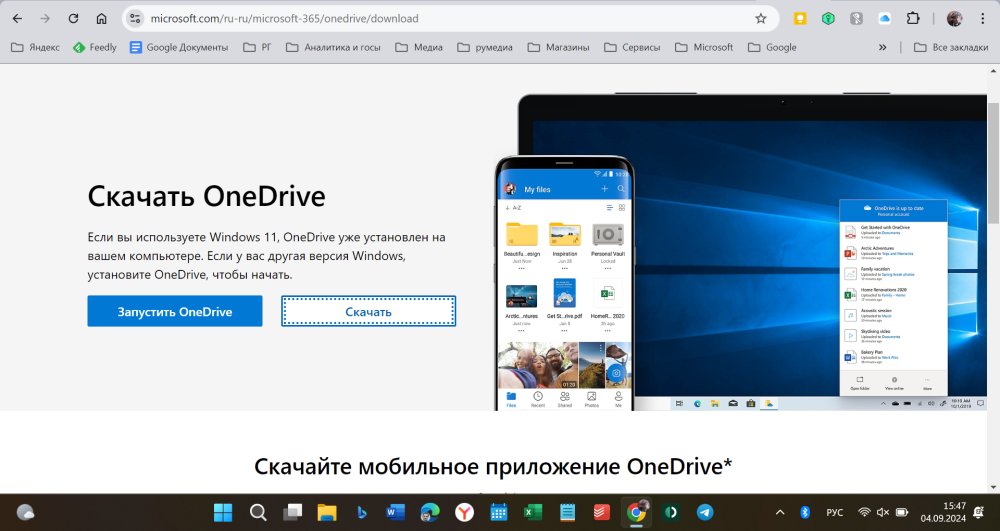Open the Extensions puzzle menu
Viewport: 1000px width, 531px height.
point(913,18)
